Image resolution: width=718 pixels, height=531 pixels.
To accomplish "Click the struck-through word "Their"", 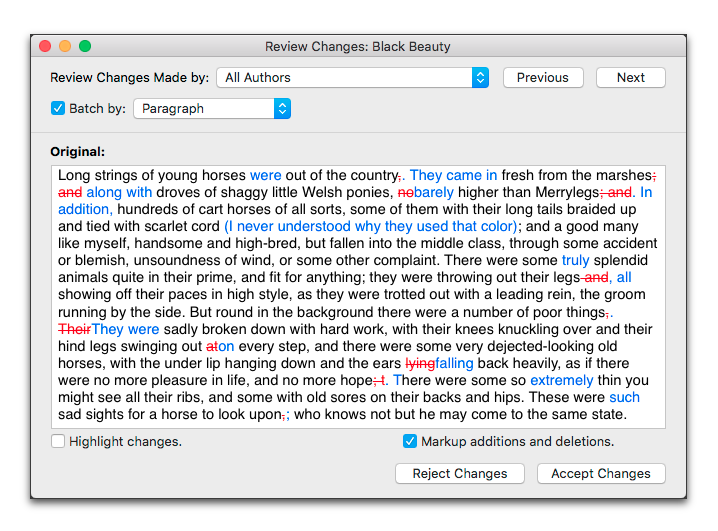I will pyautogui.click(x=74, y=329).
